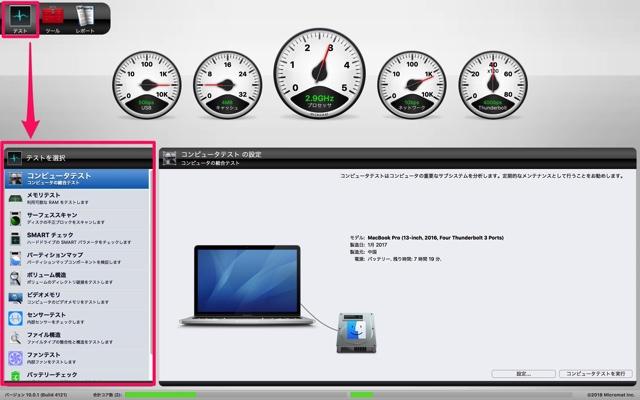Click the キャッシュ cache gauge
640x400 pixels.
[228, 85]
